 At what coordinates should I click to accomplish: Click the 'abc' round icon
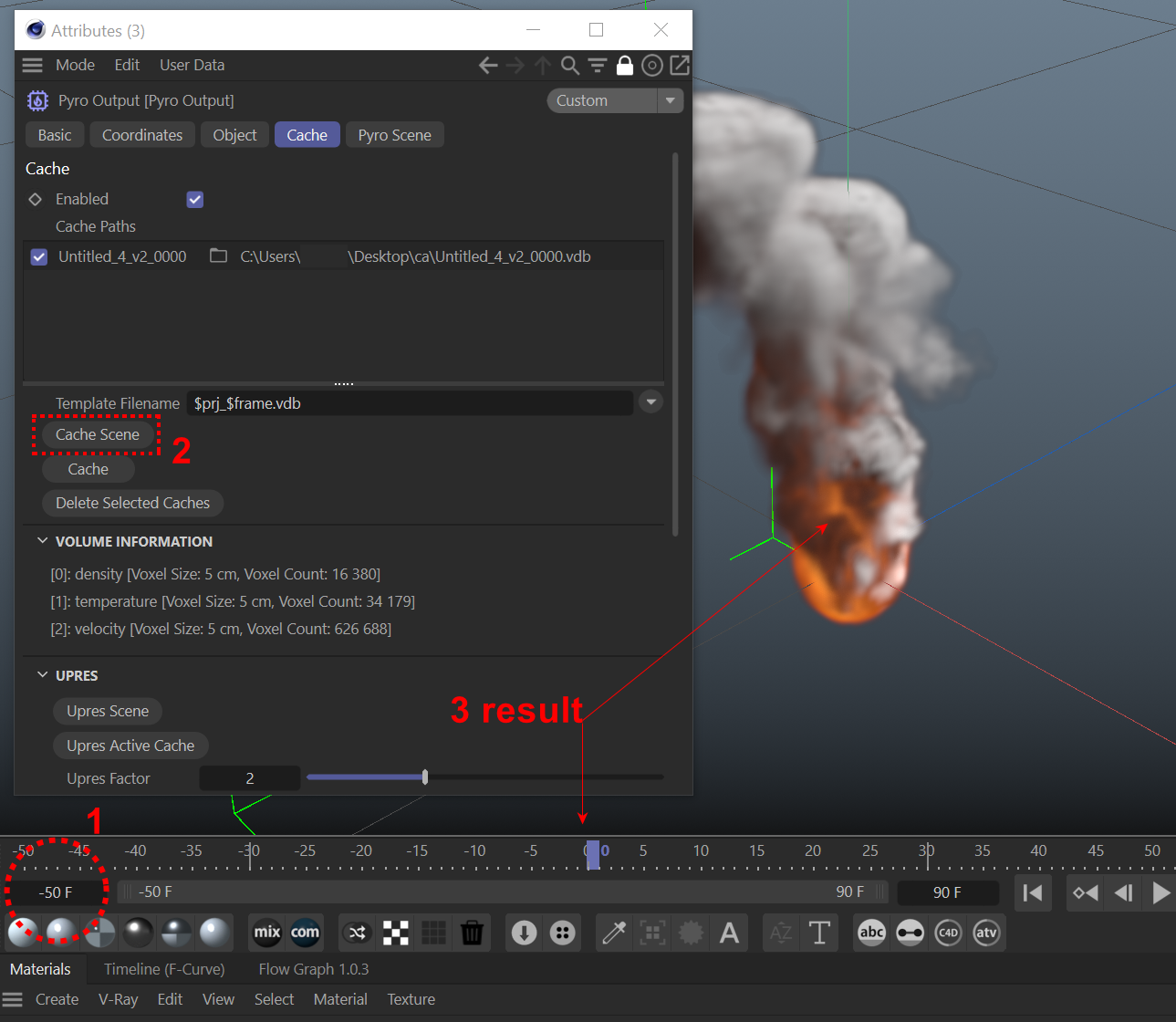[872, 933]
